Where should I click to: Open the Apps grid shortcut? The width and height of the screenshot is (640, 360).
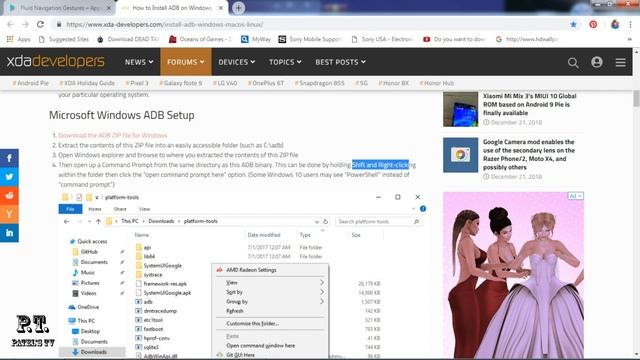pyautogui.click(x=19, y=39)
